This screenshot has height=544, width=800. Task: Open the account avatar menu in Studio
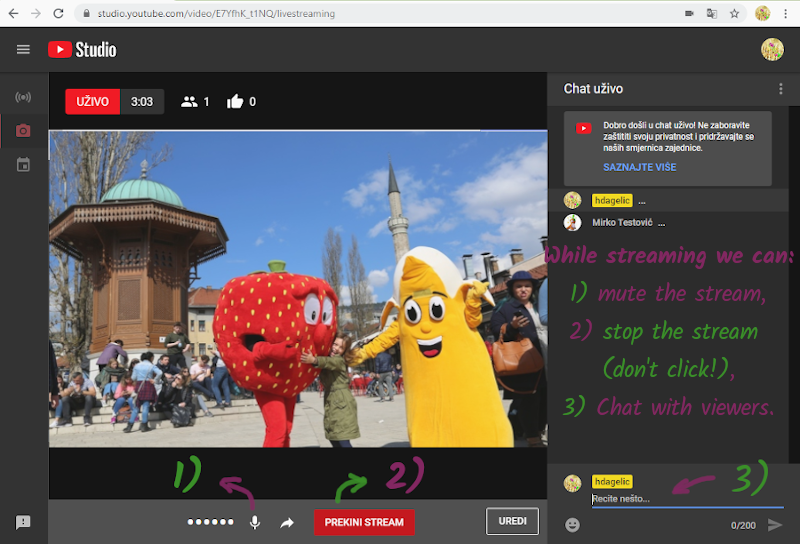click(772, 49)
